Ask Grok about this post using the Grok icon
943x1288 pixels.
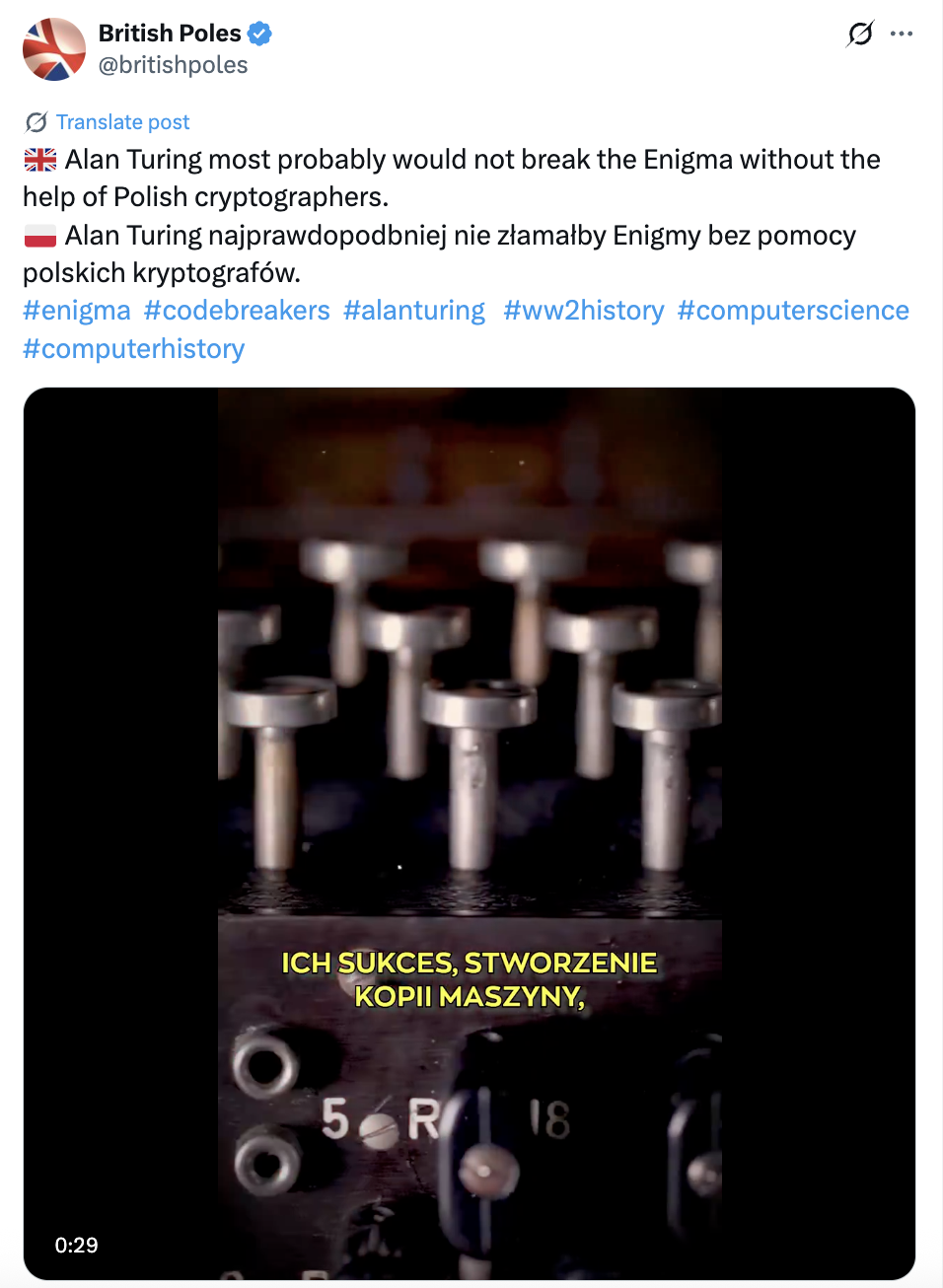(x=860, y=33)
